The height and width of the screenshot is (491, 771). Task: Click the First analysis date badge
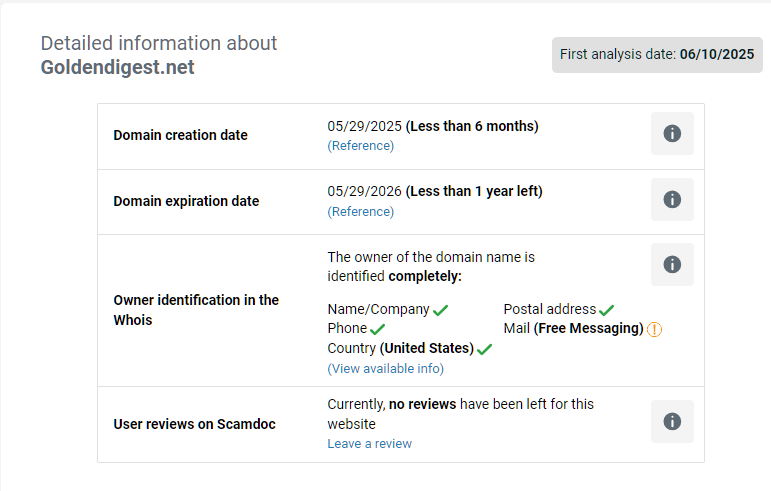pos(657,55)
